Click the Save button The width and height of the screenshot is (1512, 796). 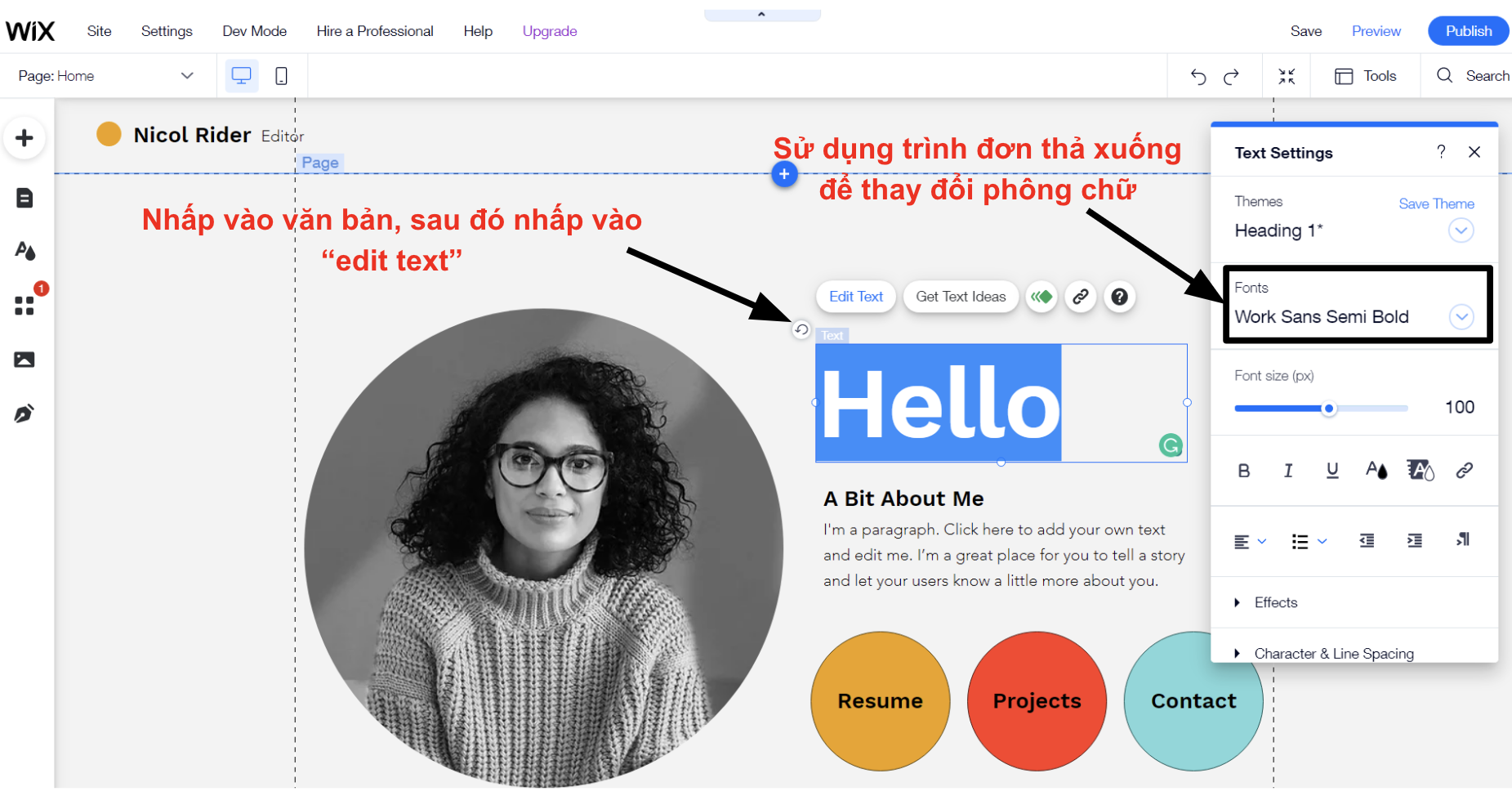tap(1306, 31)
